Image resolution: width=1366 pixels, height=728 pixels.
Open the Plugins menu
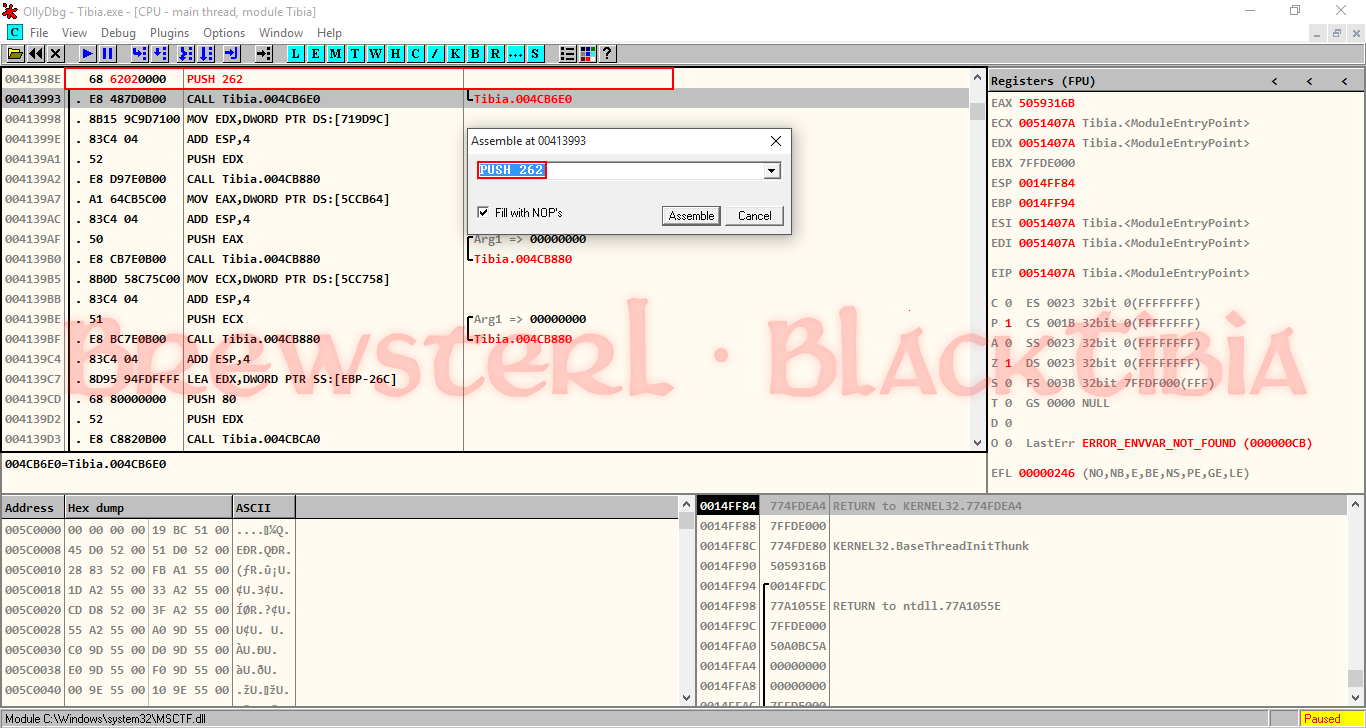click(170, 33)
